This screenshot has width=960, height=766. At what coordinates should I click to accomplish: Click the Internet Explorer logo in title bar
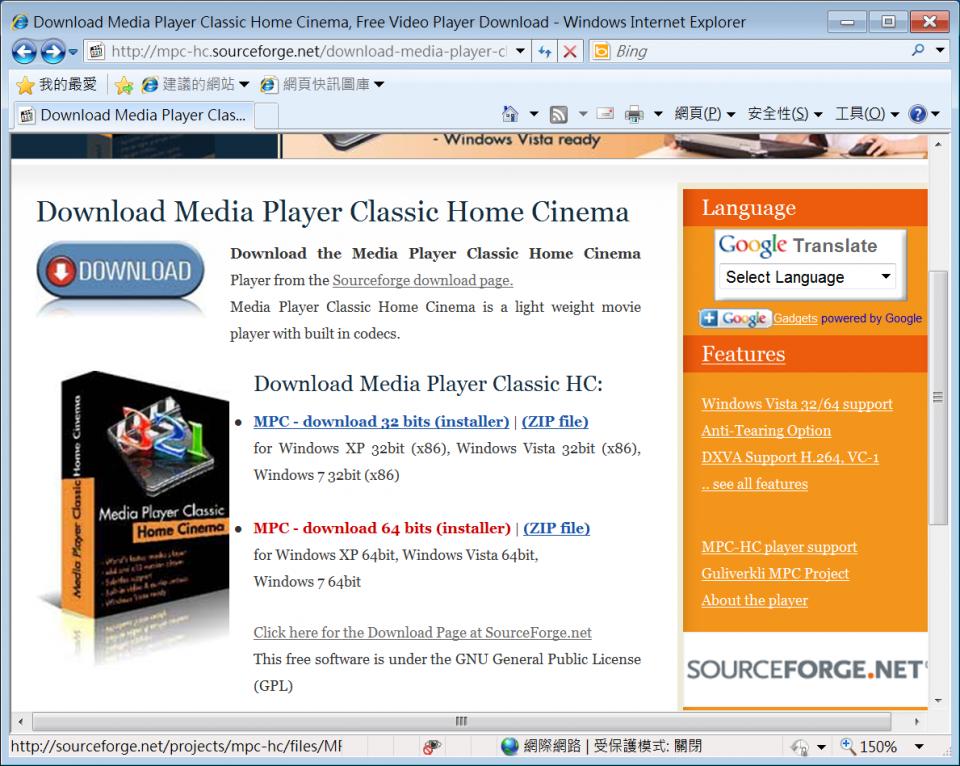click(20, 22)
